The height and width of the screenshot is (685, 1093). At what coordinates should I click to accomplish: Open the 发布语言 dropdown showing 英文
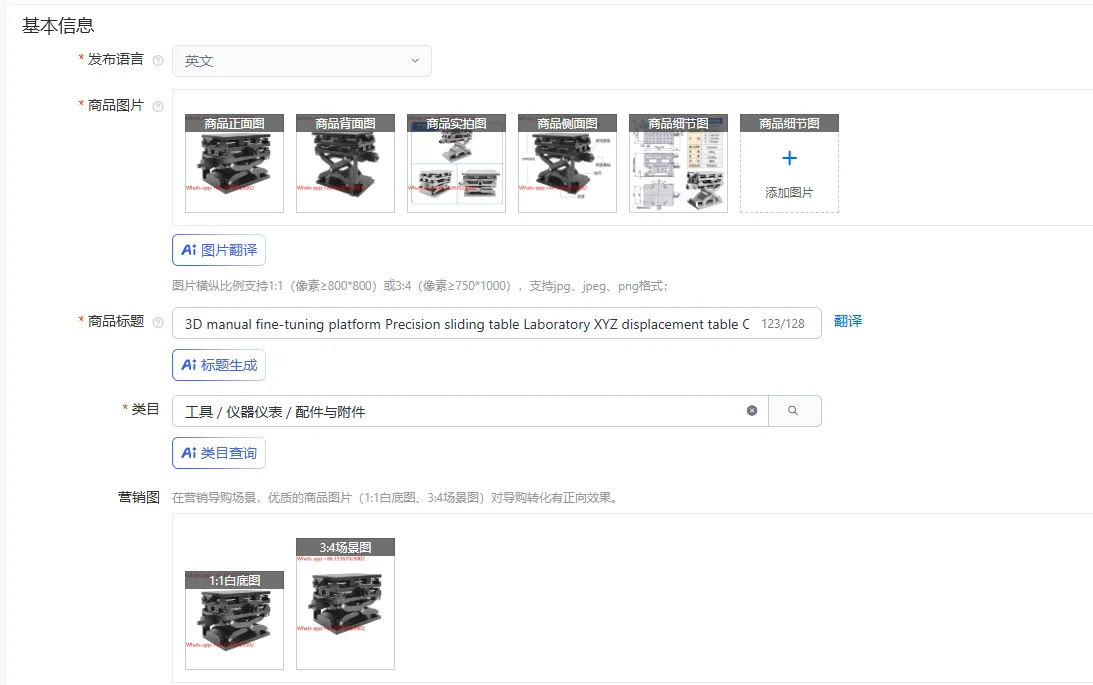pos(301,61)
